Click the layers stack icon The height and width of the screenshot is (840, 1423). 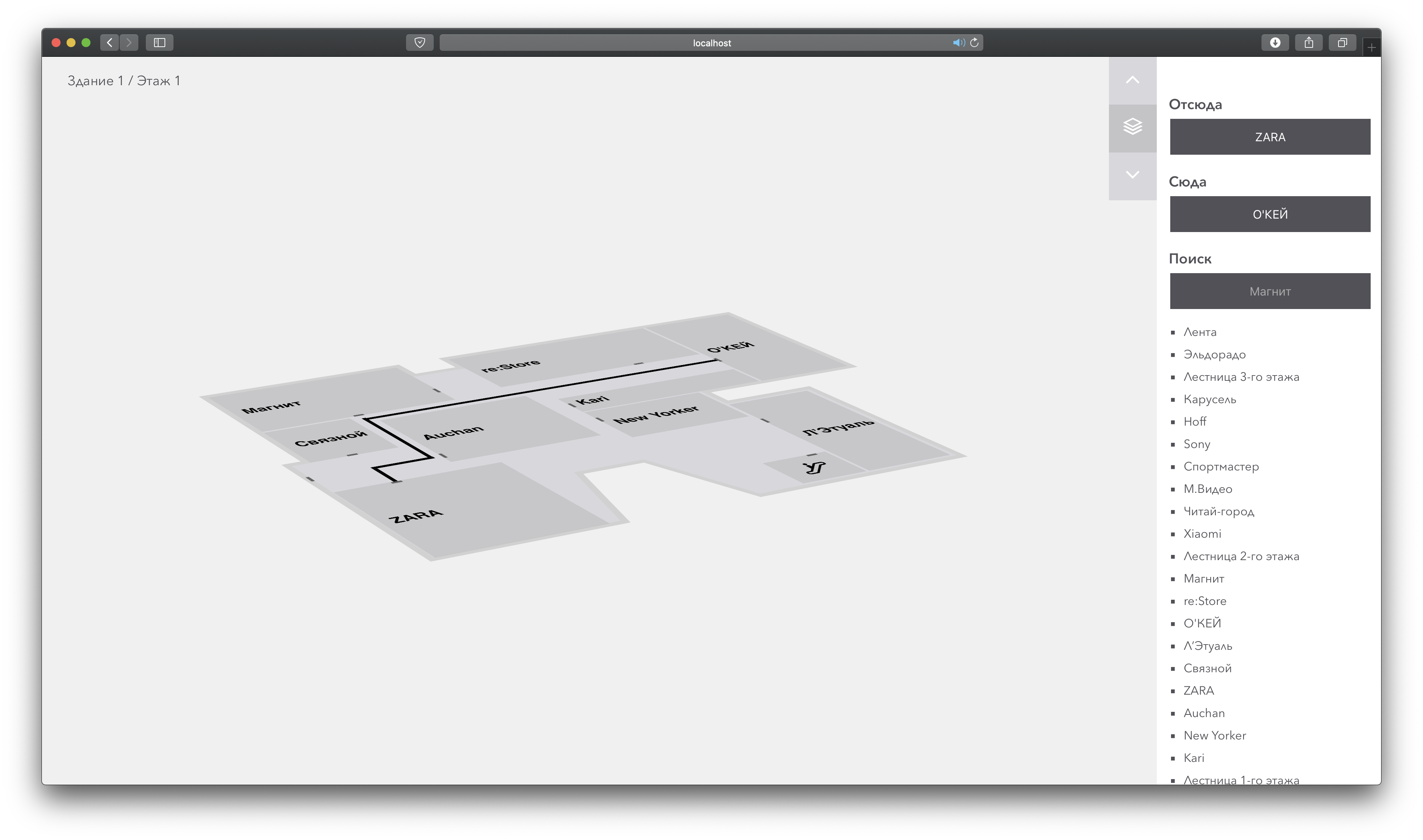pos(1132,127)
